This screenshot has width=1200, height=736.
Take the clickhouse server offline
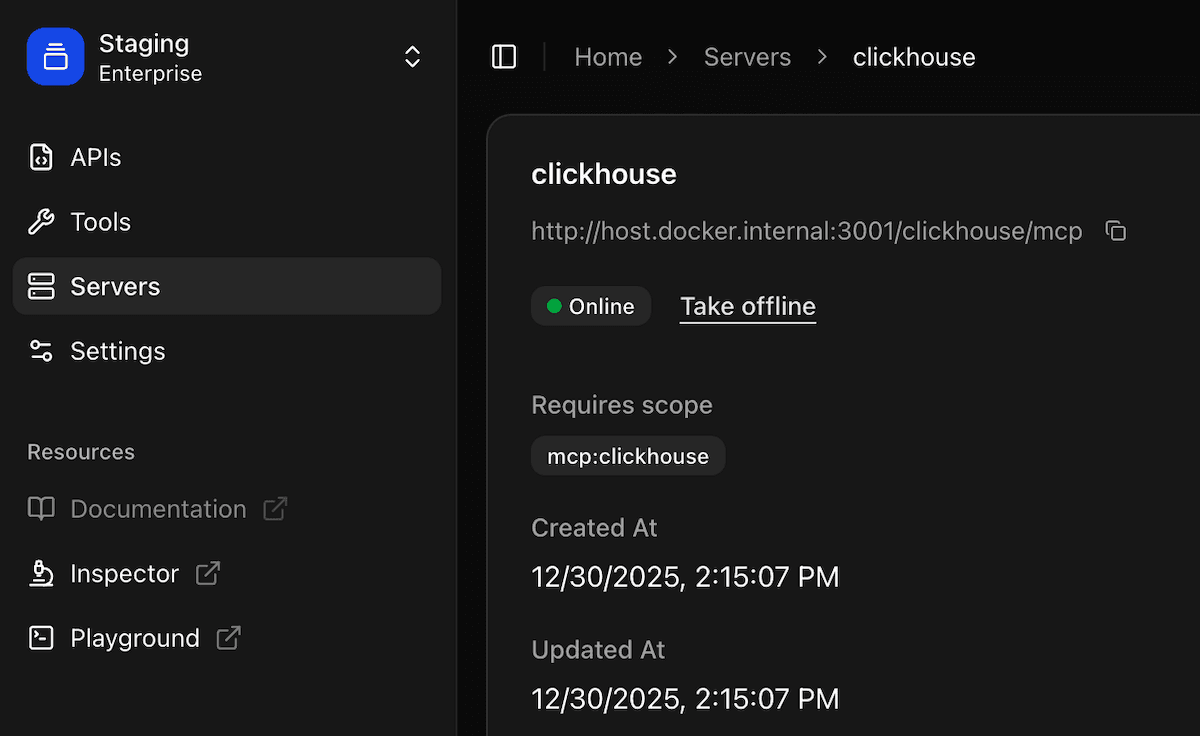point(748,306)
